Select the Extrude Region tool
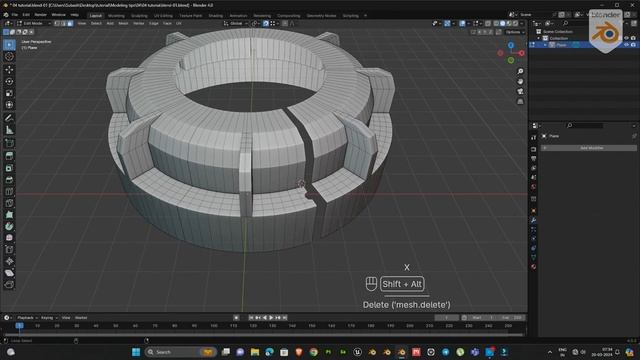 (x=9, y=156)
